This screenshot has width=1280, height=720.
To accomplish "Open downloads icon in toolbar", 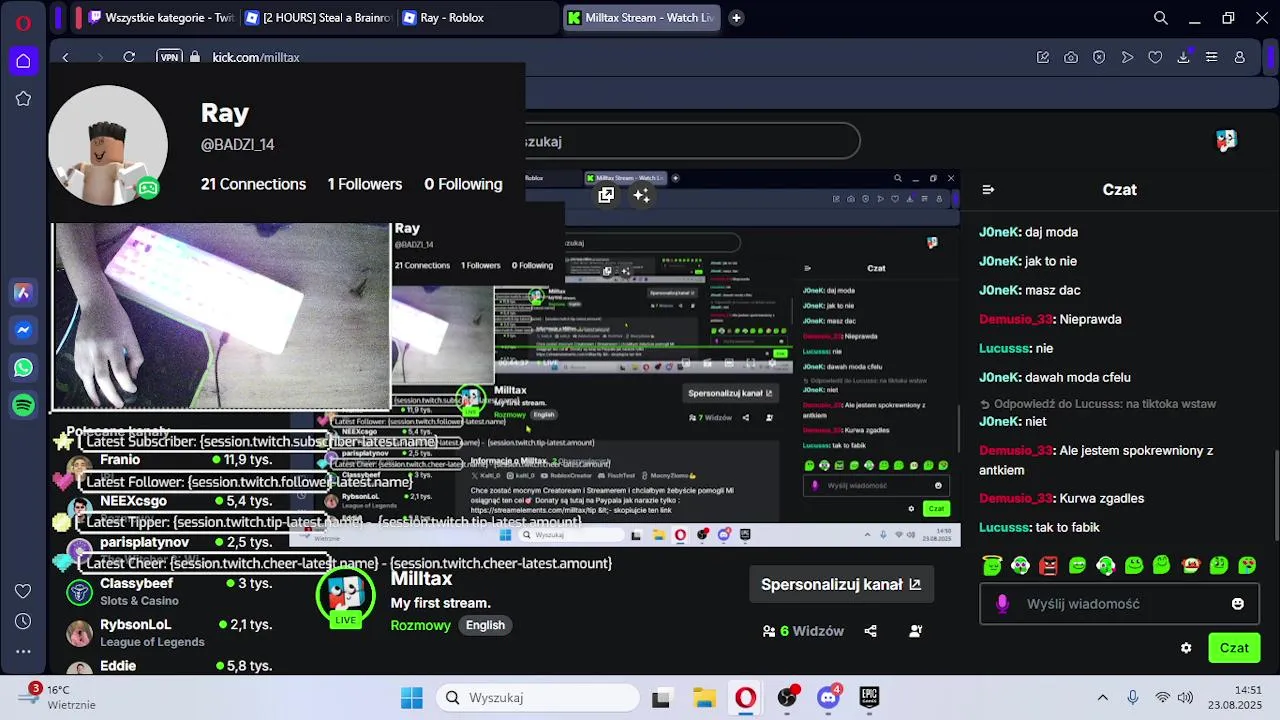I will (x=1183, y=57).
